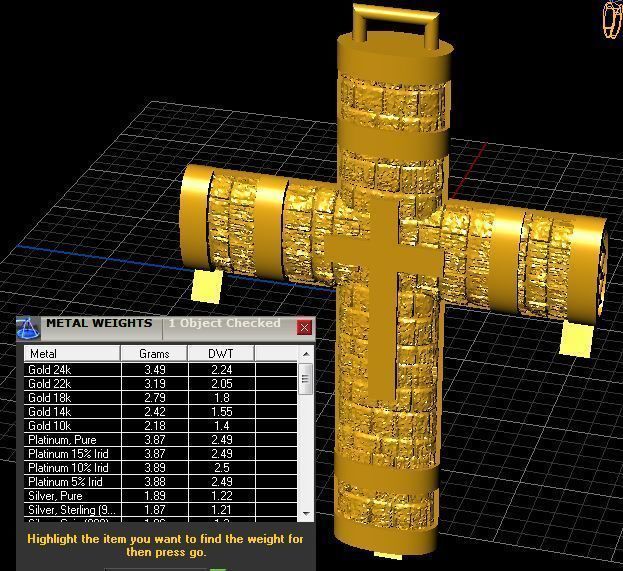Image resolution: width=623 pixels, height=571 pixels.
Task: Click the metal list scroll-down arrow
Action: tap(306, 513)
